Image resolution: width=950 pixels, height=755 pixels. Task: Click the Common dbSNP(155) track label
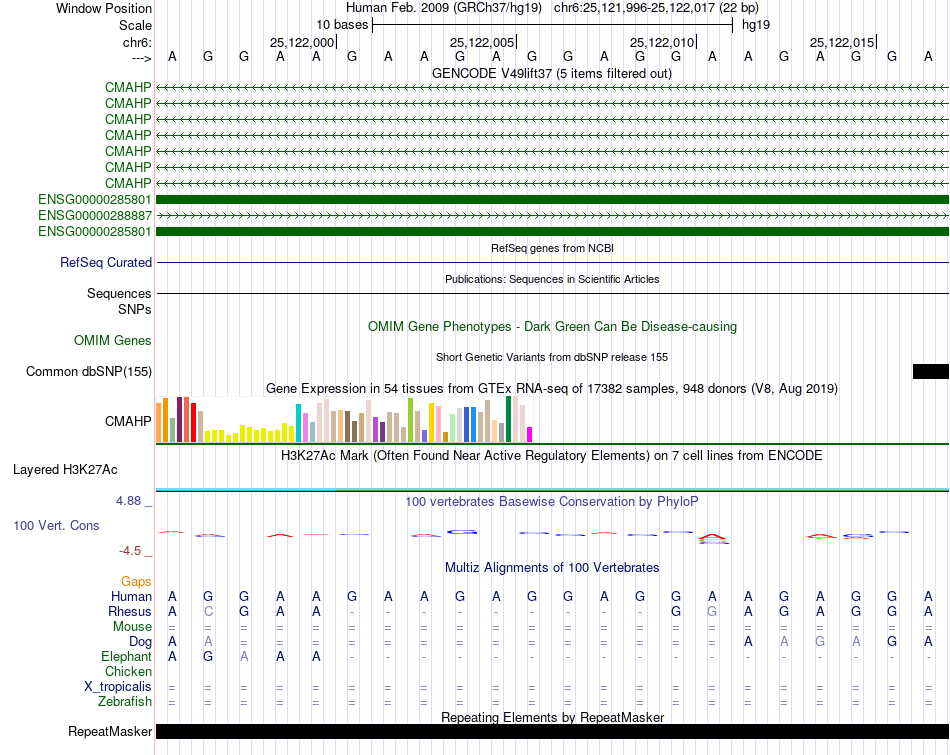tap(88, 371)
